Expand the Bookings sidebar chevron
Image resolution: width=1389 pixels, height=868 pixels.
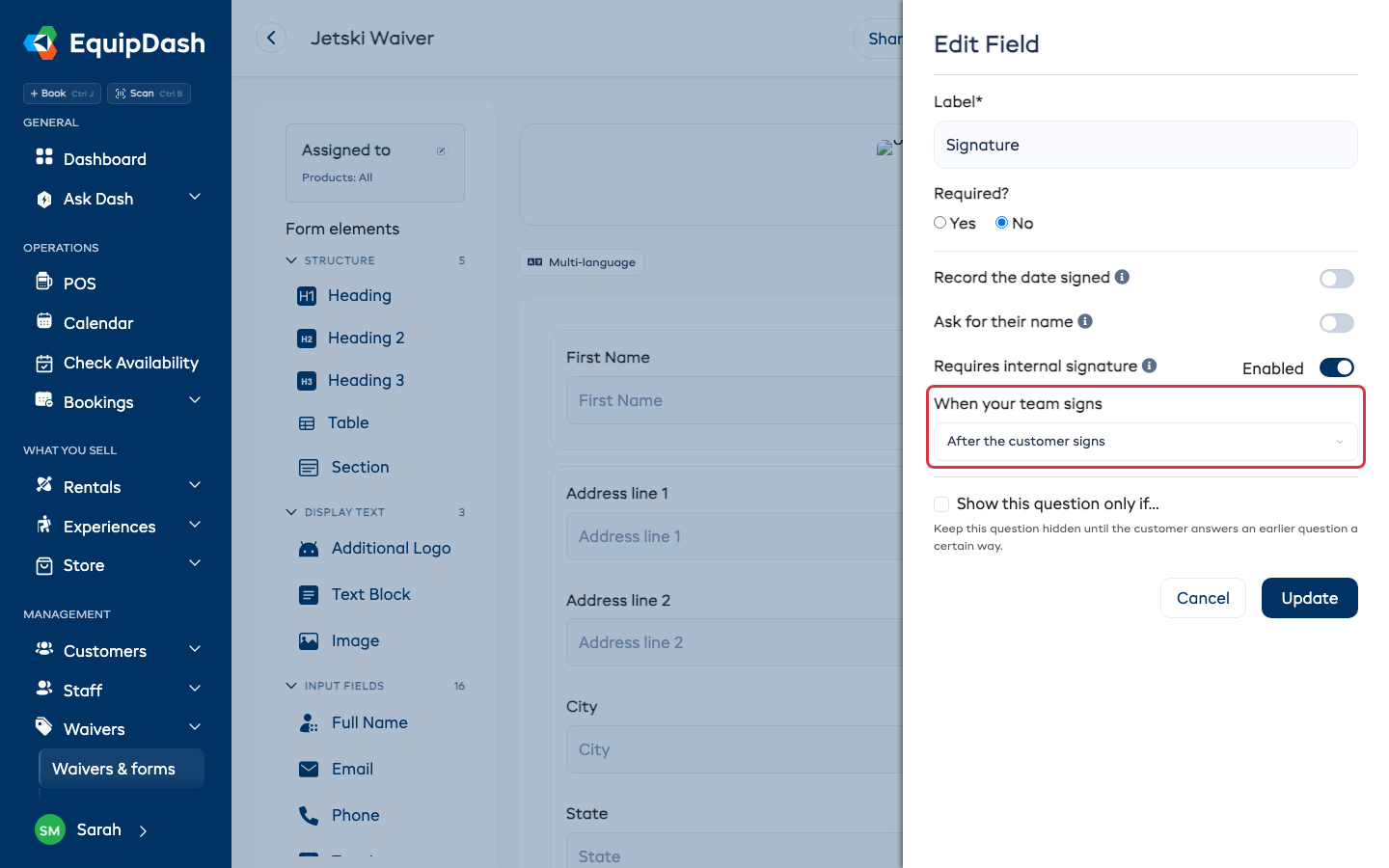195,400
